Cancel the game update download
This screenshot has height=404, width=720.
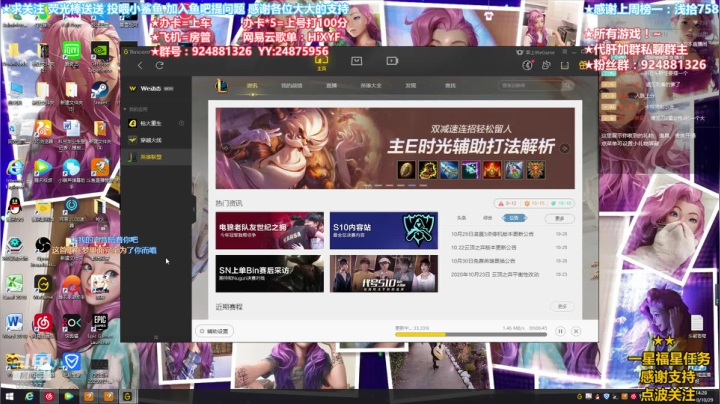576,331
